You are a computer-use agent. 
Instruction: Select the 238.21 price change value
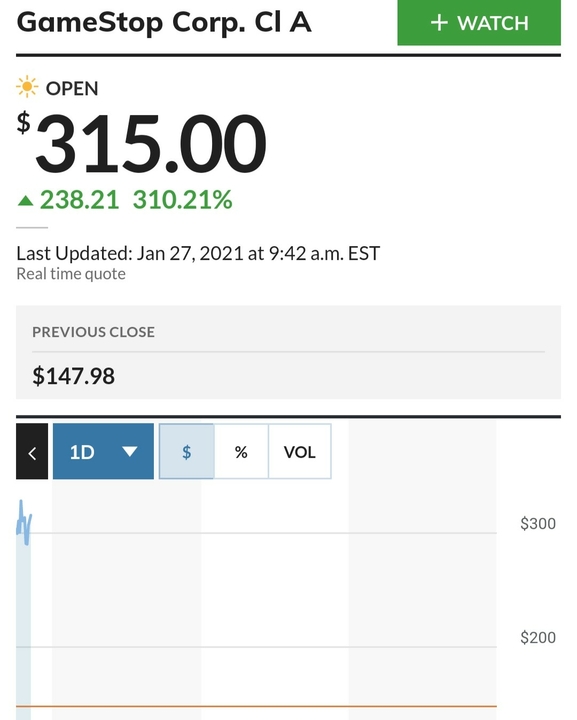tap(79, 200)
